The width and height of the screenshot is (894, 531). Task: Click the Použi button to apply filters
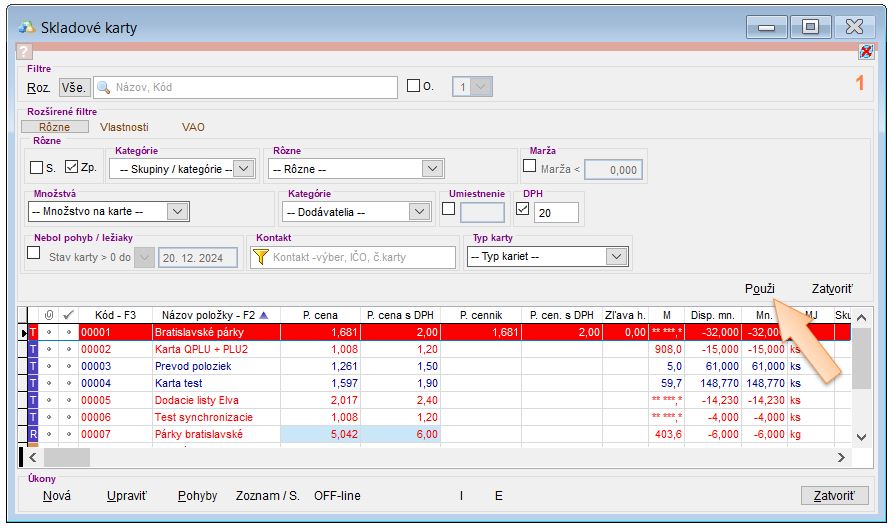tap(760, 288)
